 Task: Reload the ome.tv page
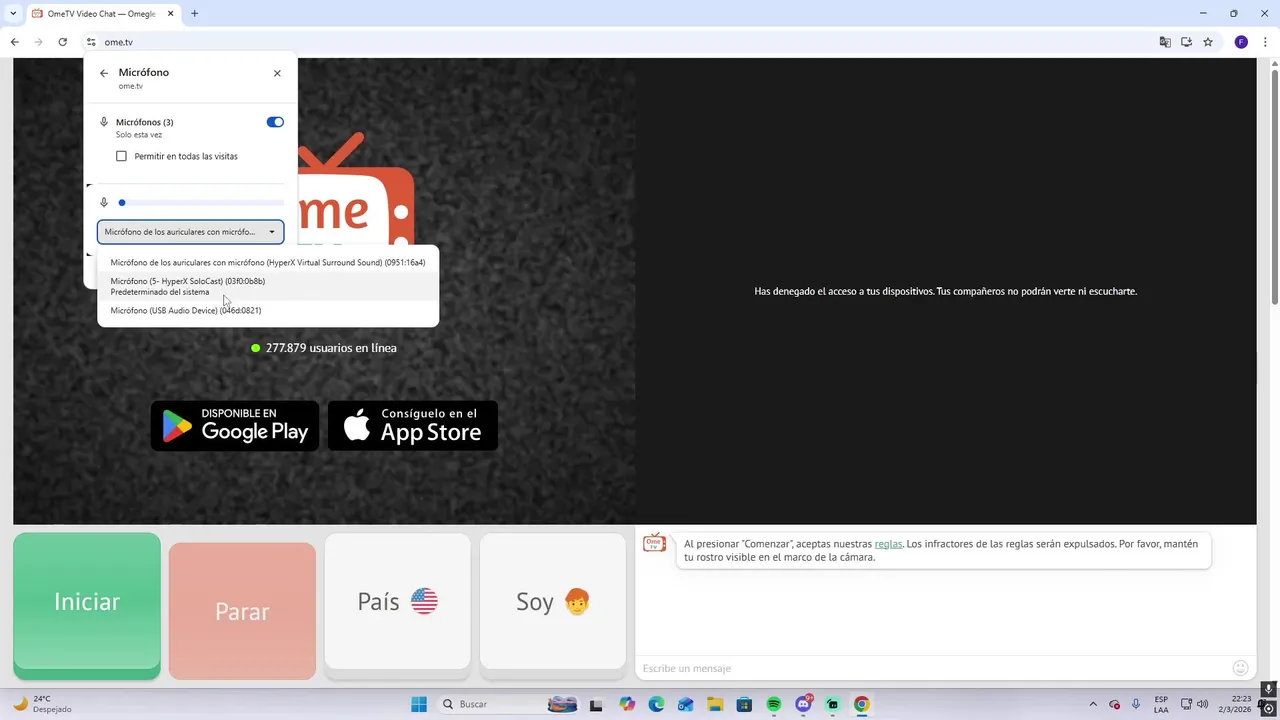point(62,42)
